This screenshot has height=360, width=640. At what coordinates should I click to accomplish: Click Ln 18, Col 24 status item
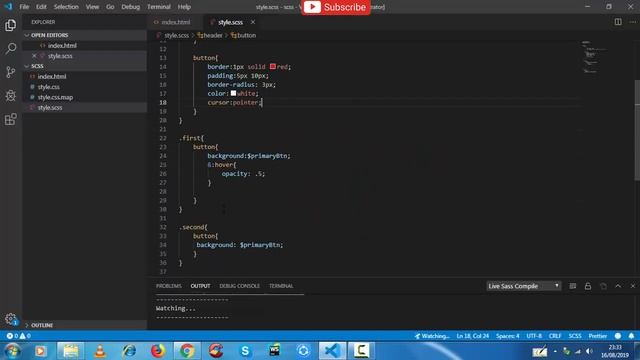(x=472, y=336)
